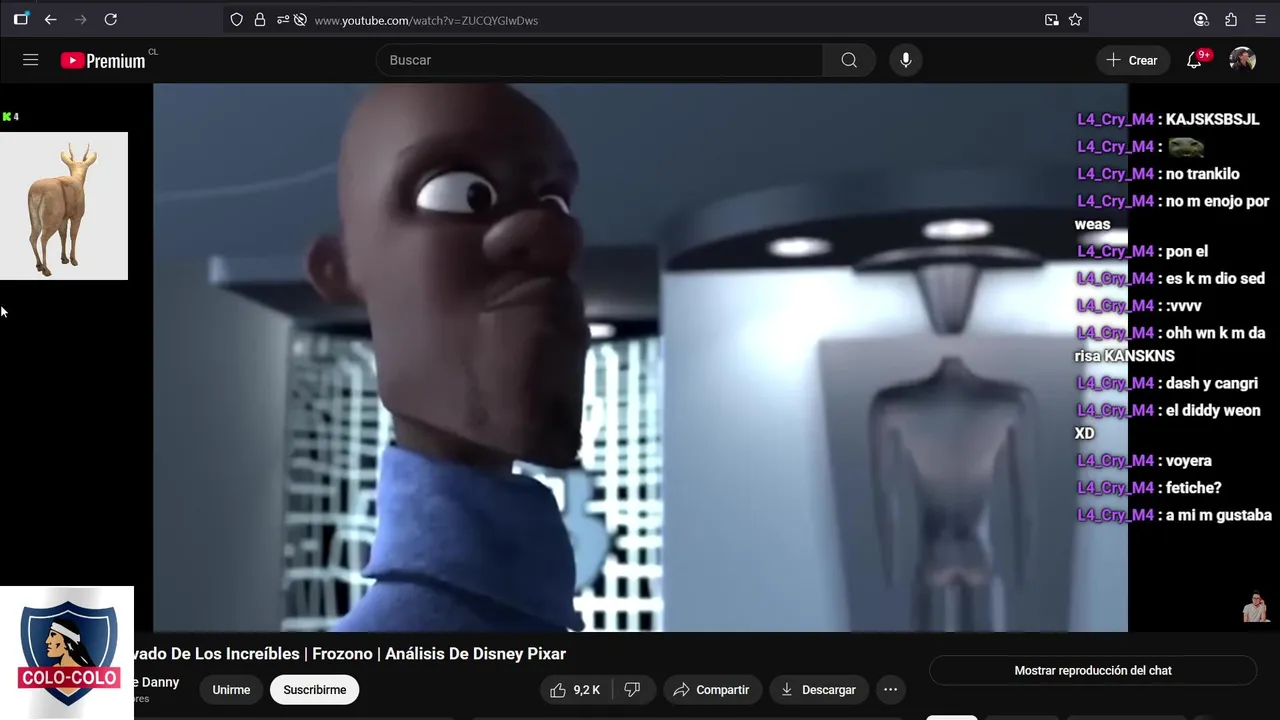1280x720 pixels.
Task: Open the YouTube profile avatar menu
Action: click(x=1242, y=60)
